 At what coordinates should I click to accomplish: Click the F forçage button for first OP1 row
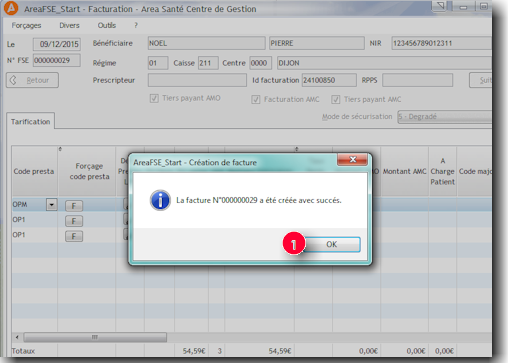[74, 221]
